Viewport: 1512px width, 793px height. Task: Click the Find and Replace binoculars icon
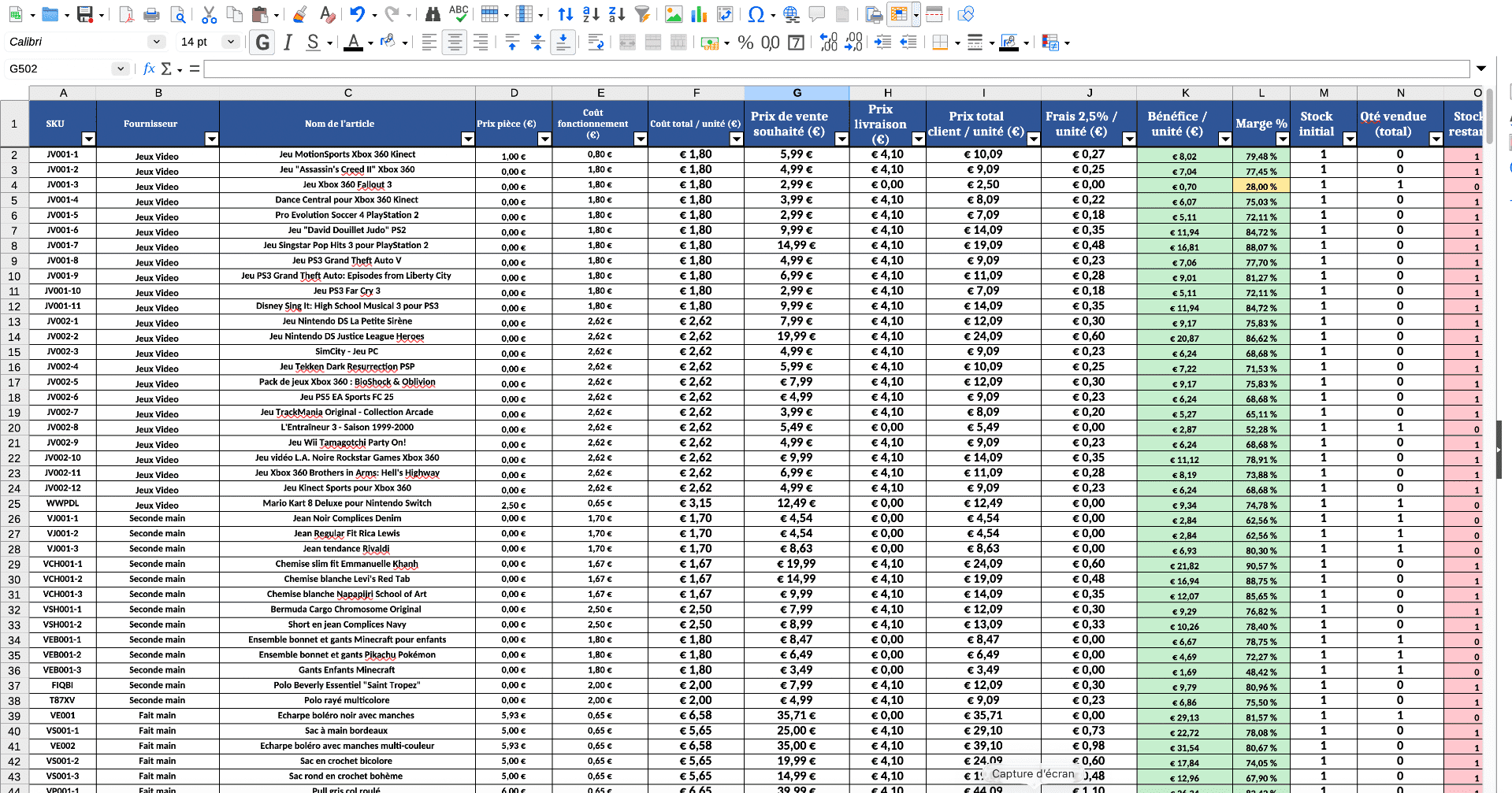(x=433, y=14)
